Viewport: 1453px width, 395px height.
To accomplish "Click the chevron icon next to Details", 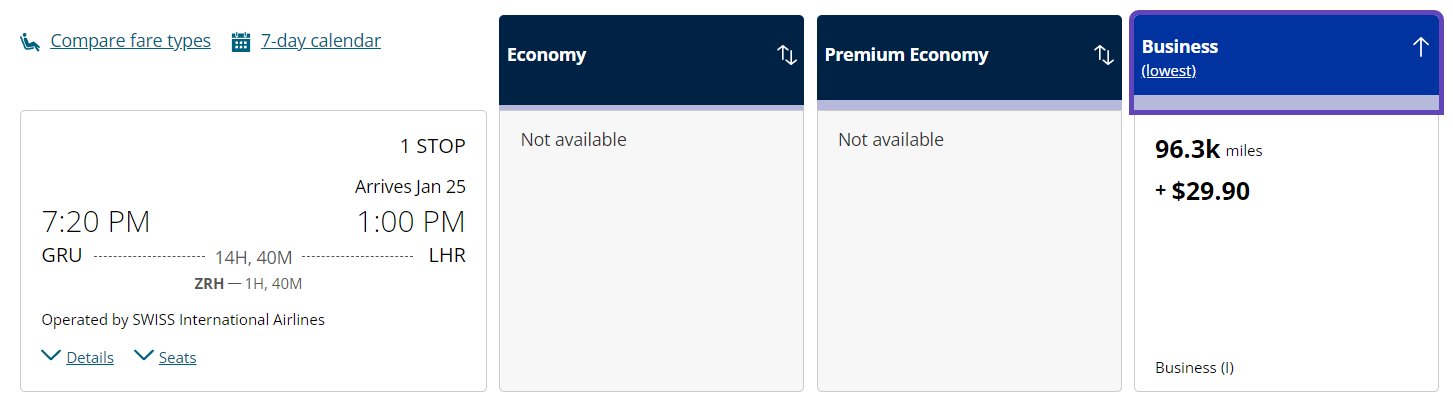I will 51,355.
